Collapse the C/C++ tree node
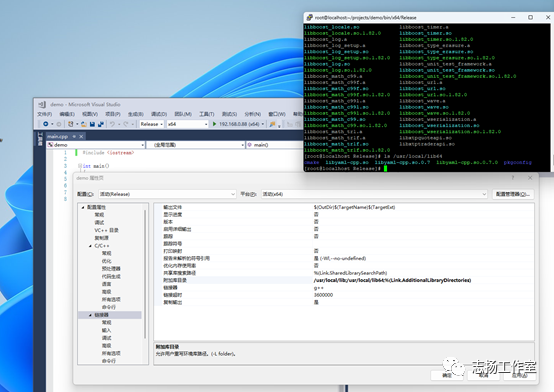554x392 pixels. click(x=90, y=246)
